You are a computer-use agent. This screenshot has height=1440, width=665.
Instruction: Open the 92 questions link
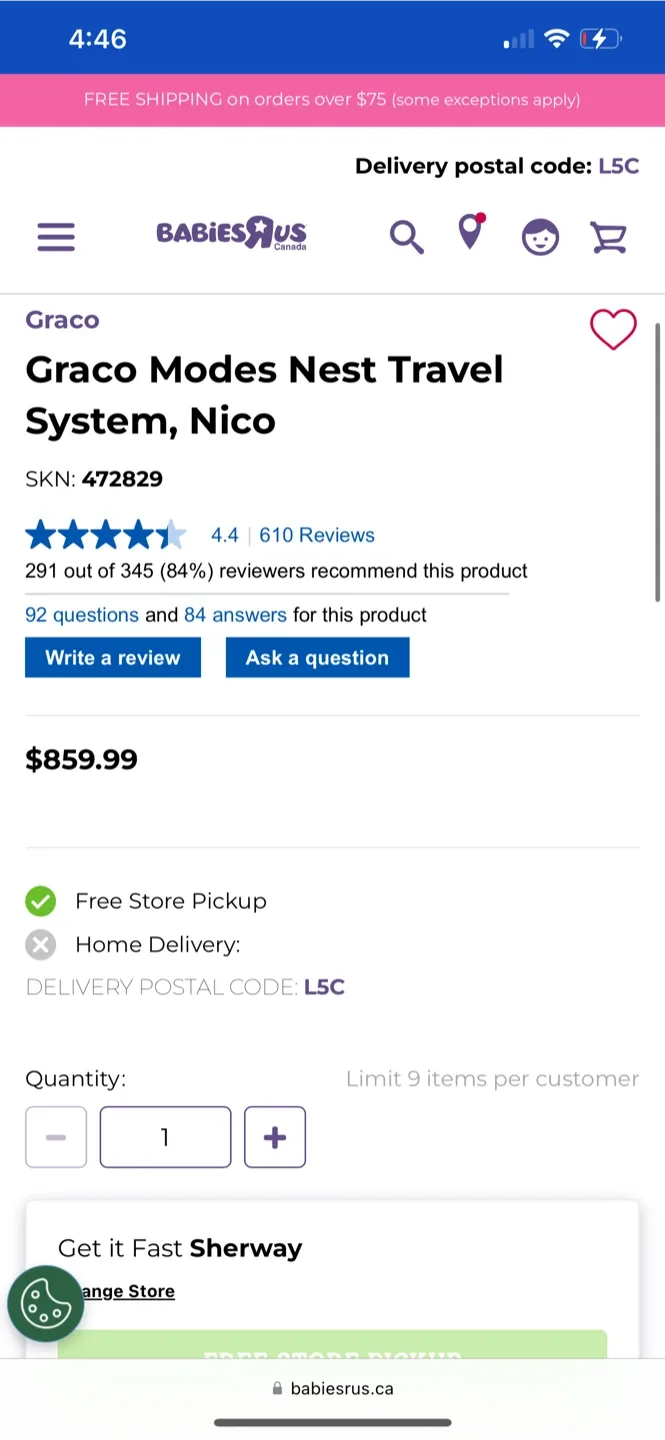[x=81, y=615]
